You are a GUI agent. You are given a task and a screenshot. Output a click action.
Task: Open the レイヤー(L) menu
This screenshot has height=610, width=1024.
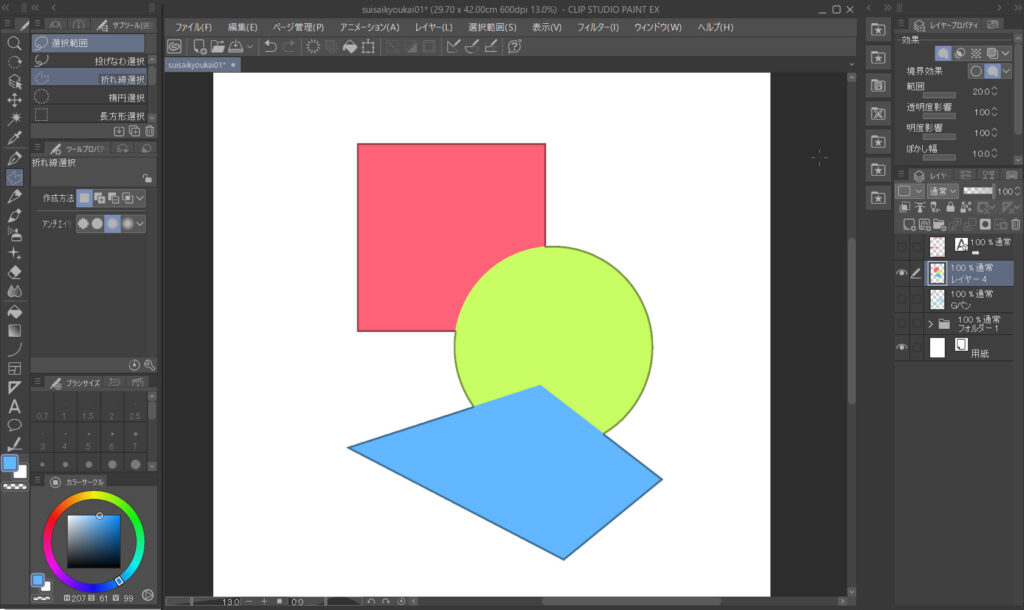[x=433, y=26]
